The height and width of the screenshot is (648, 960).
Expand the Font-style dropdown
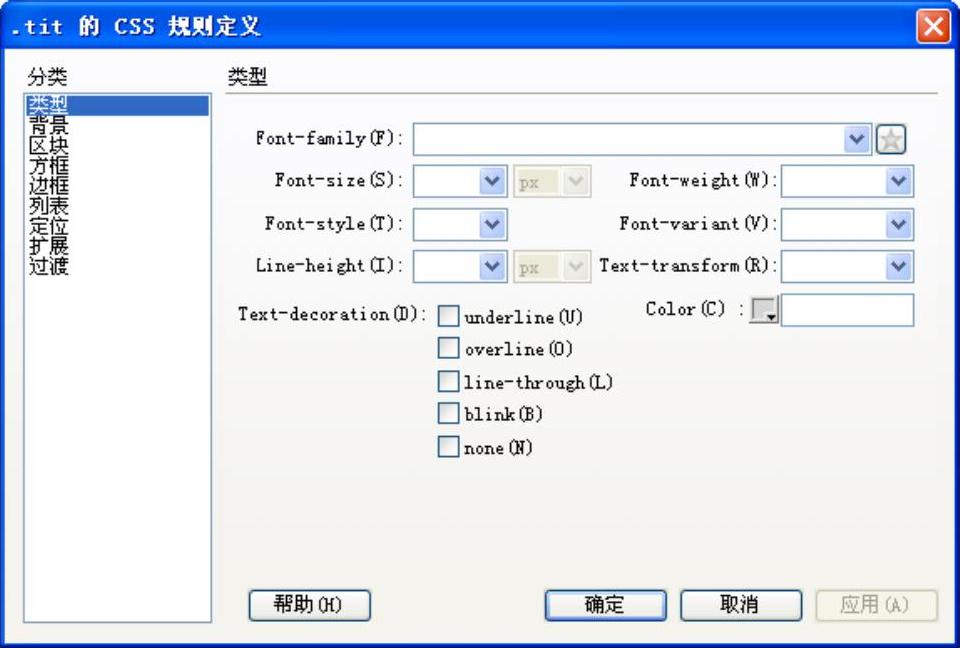tap(492, 224)
